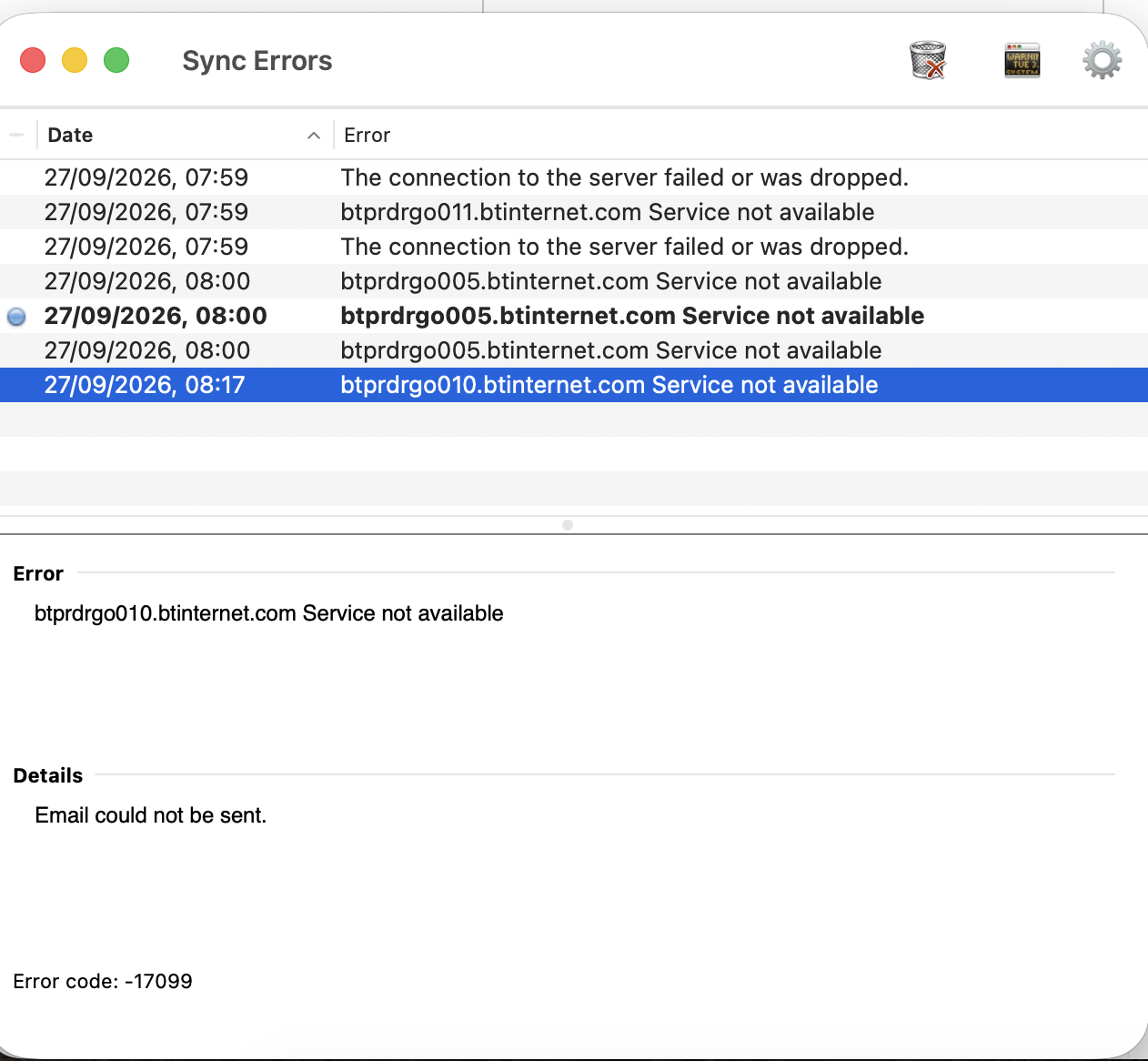
Task: Open the warning console log icon
Action: point(1022,61)
